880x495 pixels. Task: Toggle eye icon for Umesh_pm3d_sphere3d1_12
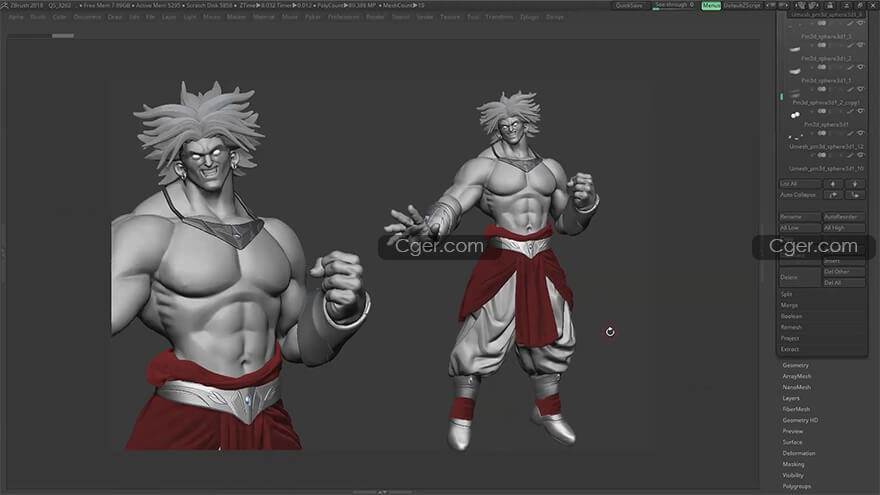[x=860, y=156]
